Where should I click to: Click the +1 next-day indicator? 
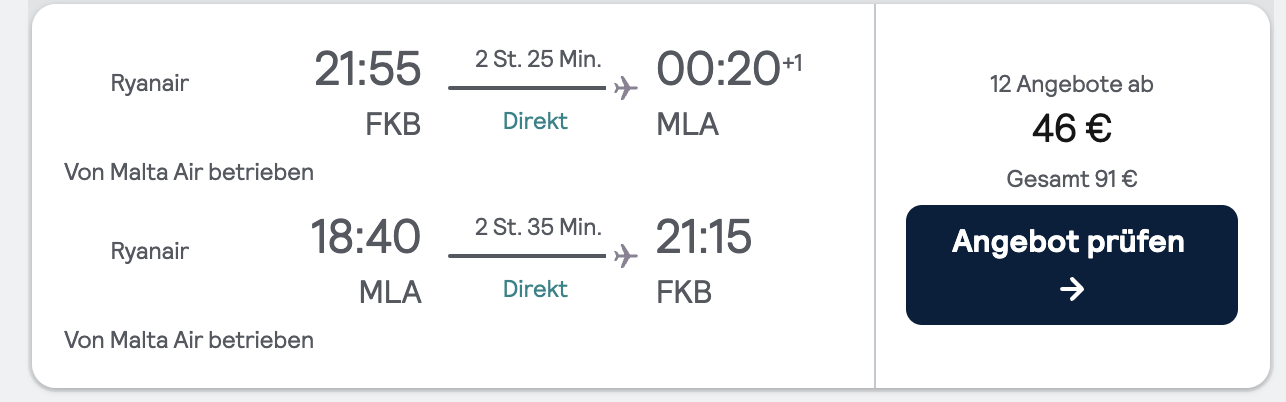tap(792, 63)
